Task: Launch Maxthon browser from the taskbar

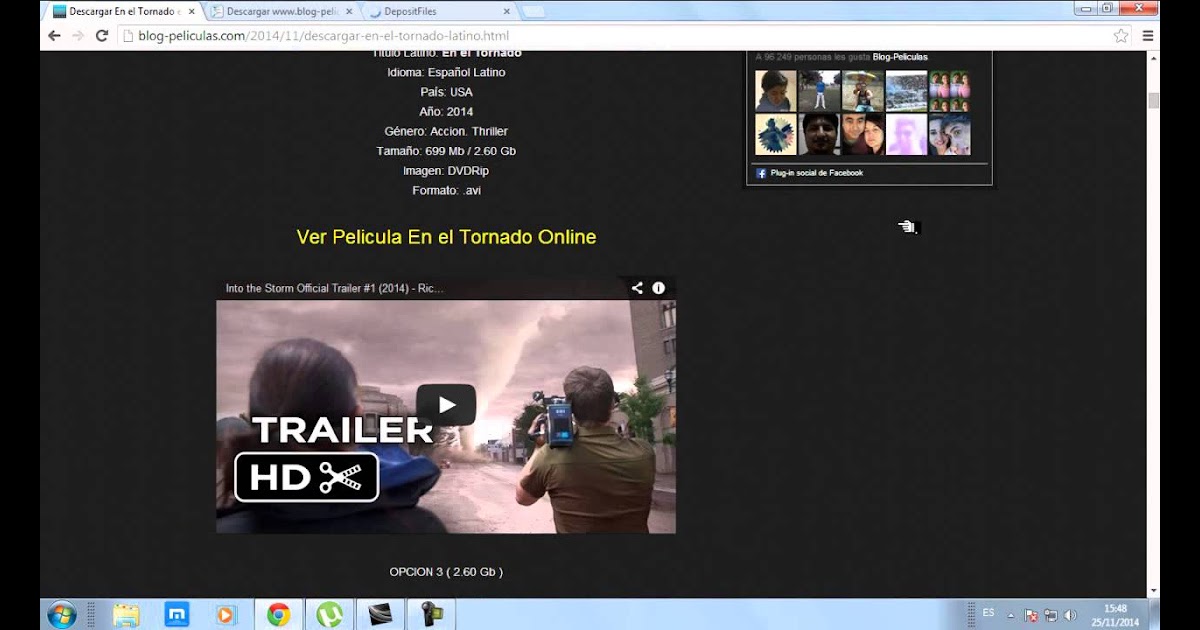Action: pyautogui.click(x=176, y=614)
